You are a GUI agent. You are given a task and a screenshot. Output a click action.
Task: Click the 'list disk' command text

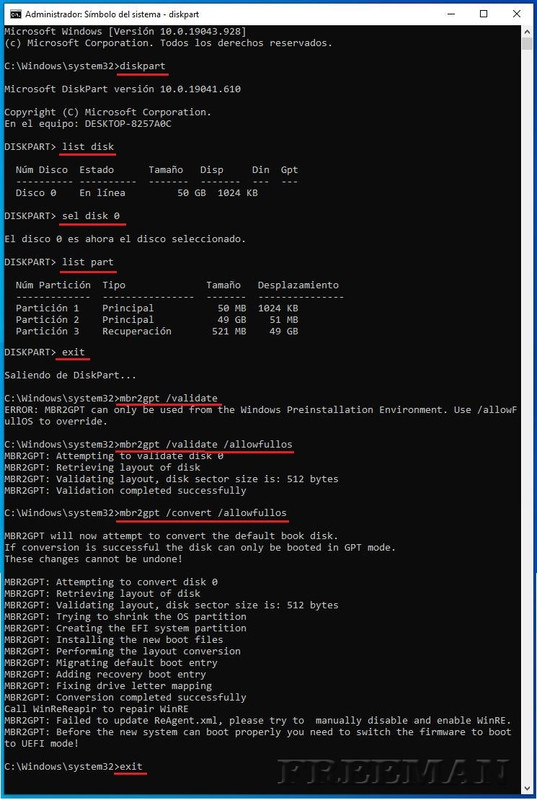[88, 147]
